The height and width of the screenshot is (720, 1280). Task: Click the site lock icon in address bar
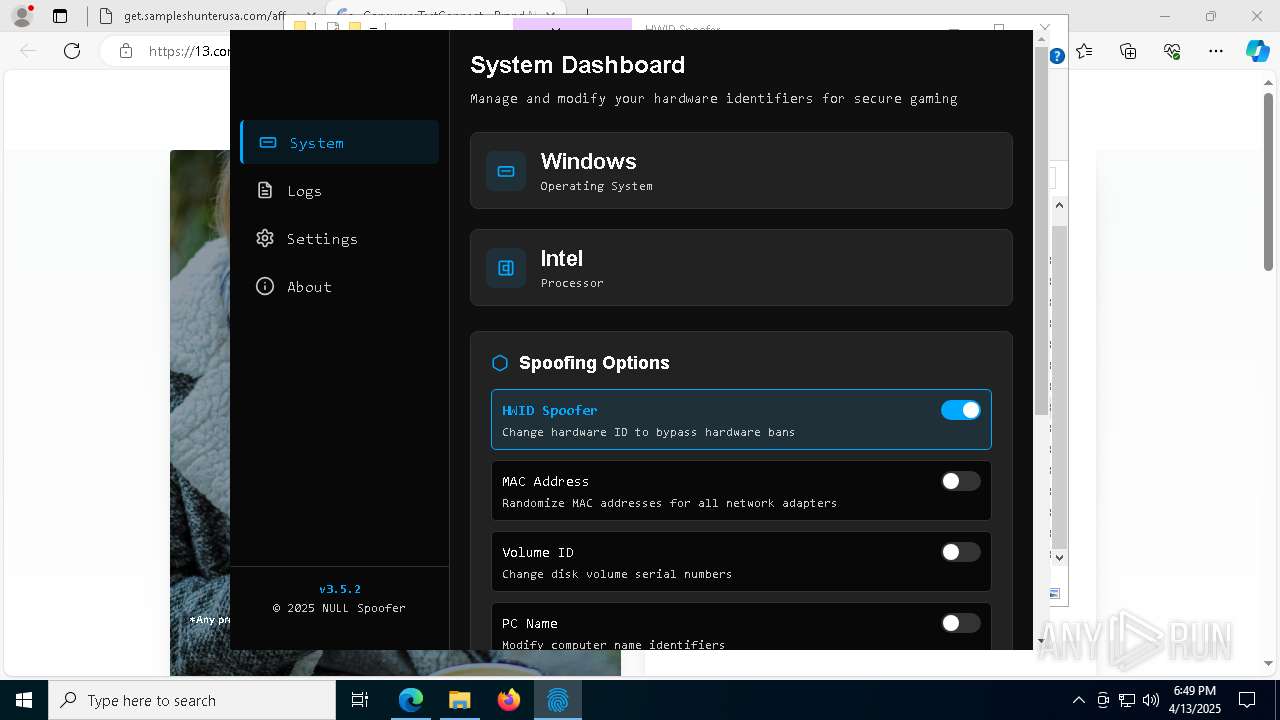(125, 51)
